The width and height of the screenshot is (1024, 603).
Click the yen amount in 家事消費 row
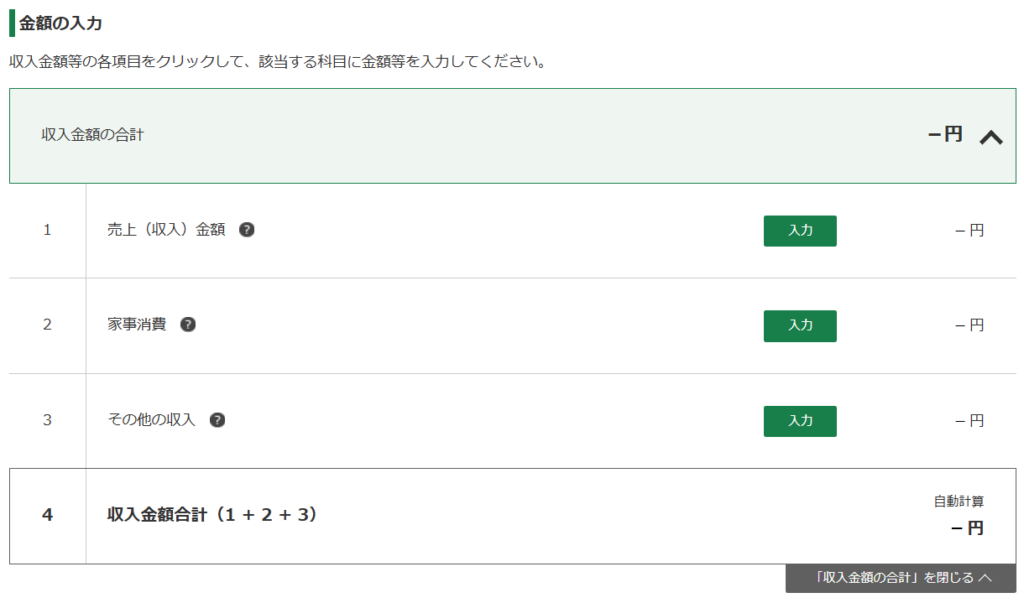pyautogui.click(x=969, y=326)
